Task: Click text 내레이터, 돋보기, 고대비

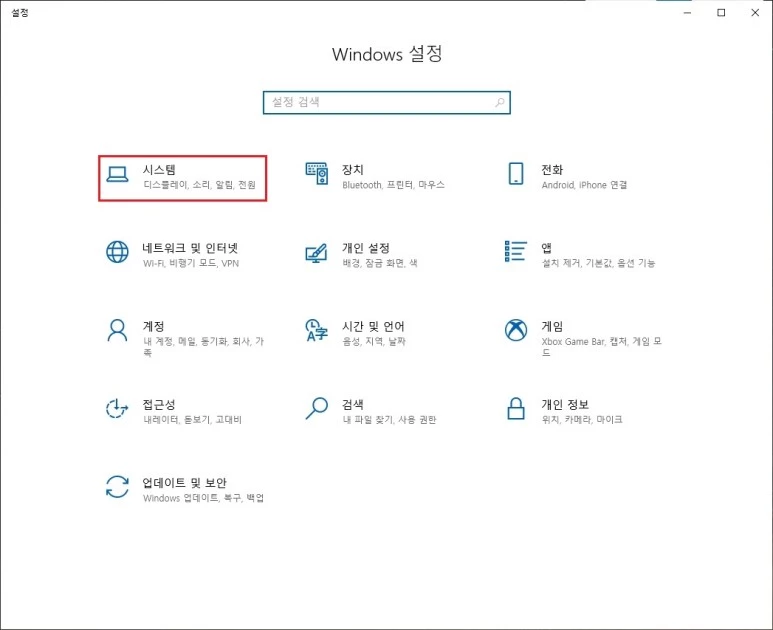Action: [192, 420]
